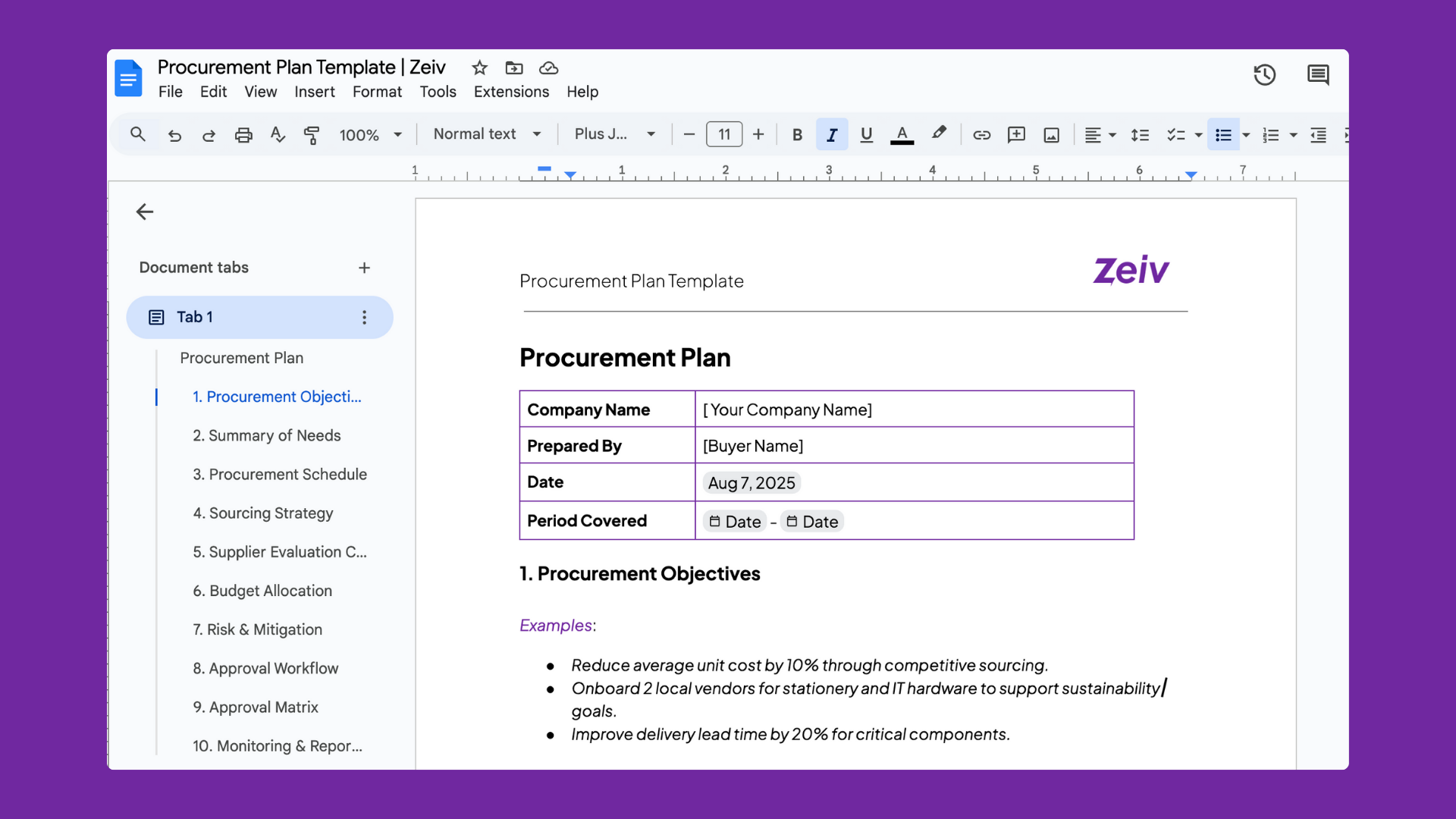Expand the line spacing options
The image size is (1456, 819).
tap(1140, 134)
